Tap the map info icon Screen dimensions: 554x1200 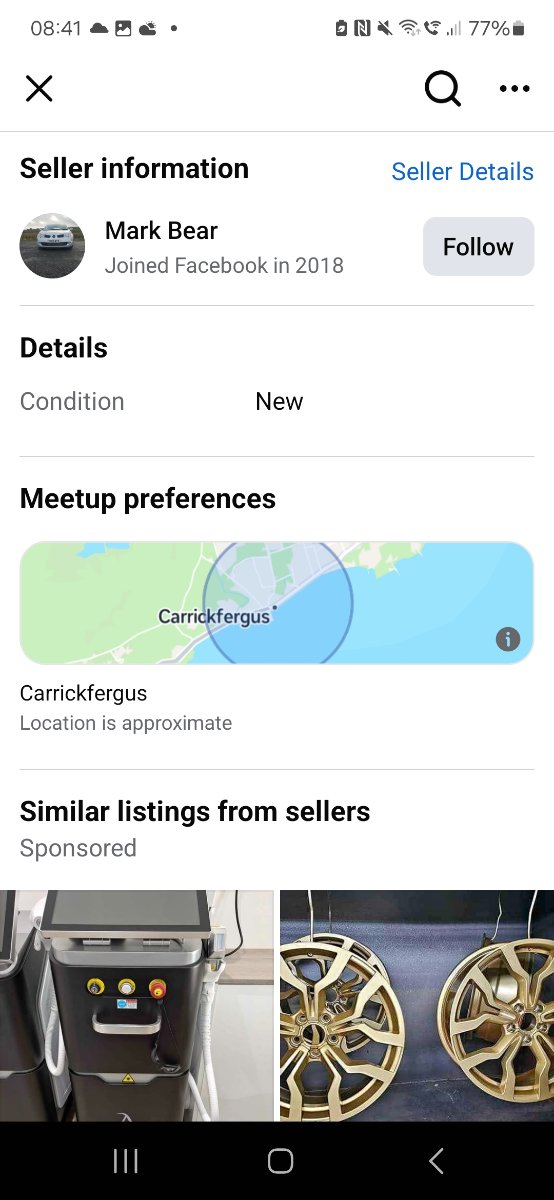(508, 639)
